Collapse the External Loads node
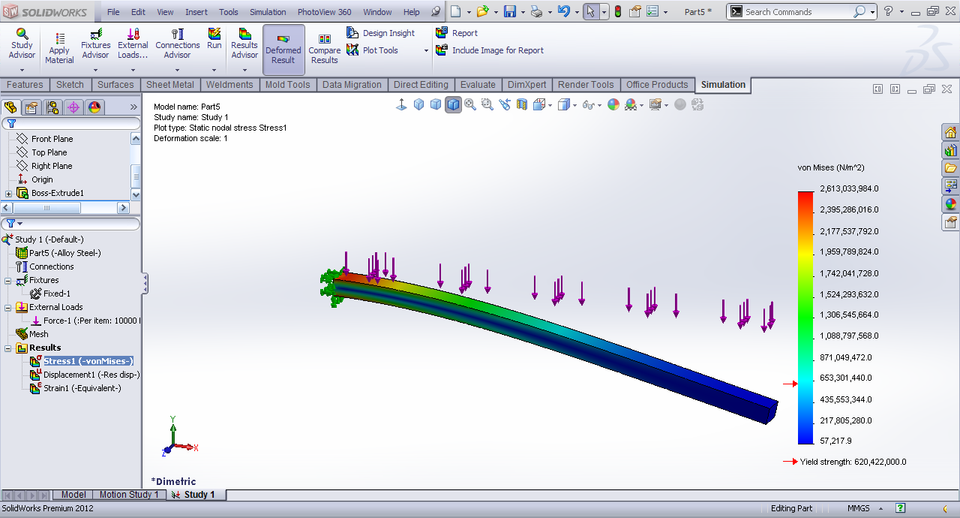 (x=8, y=307)
